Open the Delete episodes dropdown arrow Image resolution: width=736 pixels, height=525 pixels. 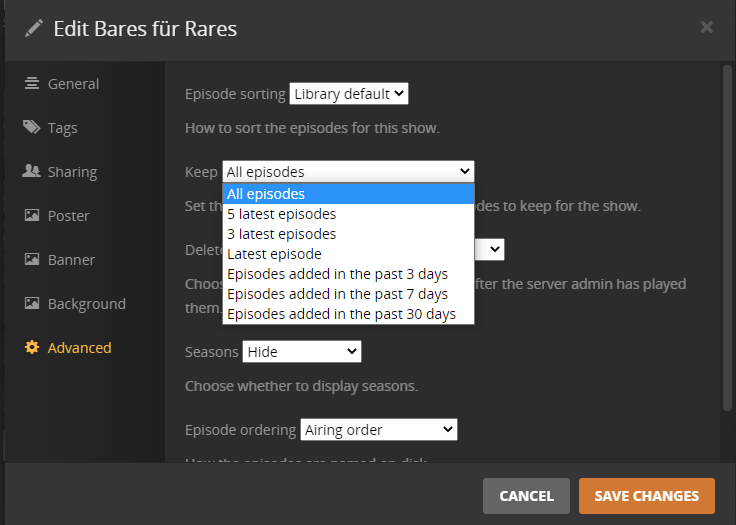coord(494,249)
